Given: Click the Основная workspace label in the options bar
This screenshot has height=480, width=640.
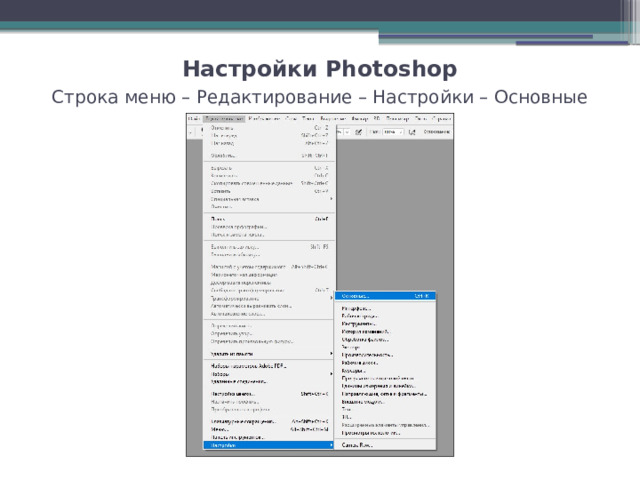Looking at the screenshot, I should pyautogui.click(x=437, y=132).
